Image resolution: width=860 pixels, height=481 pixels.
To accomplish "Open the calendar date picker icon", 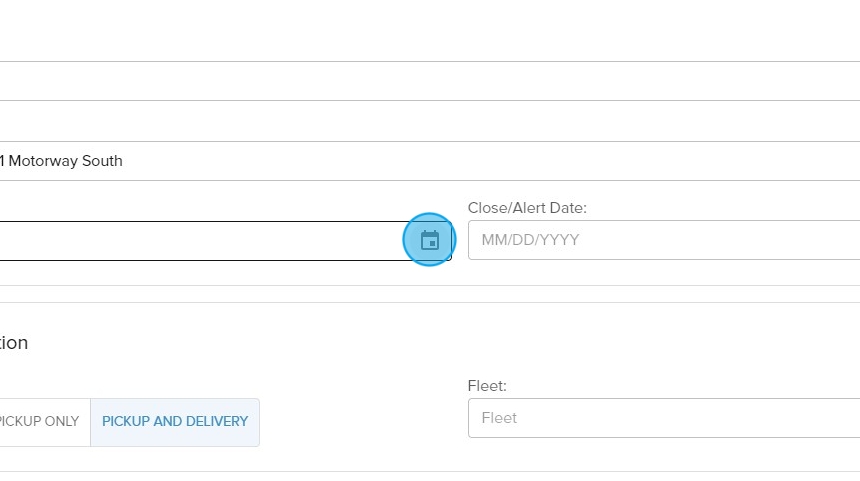I will pyautogui.click(x=430, y=240).
